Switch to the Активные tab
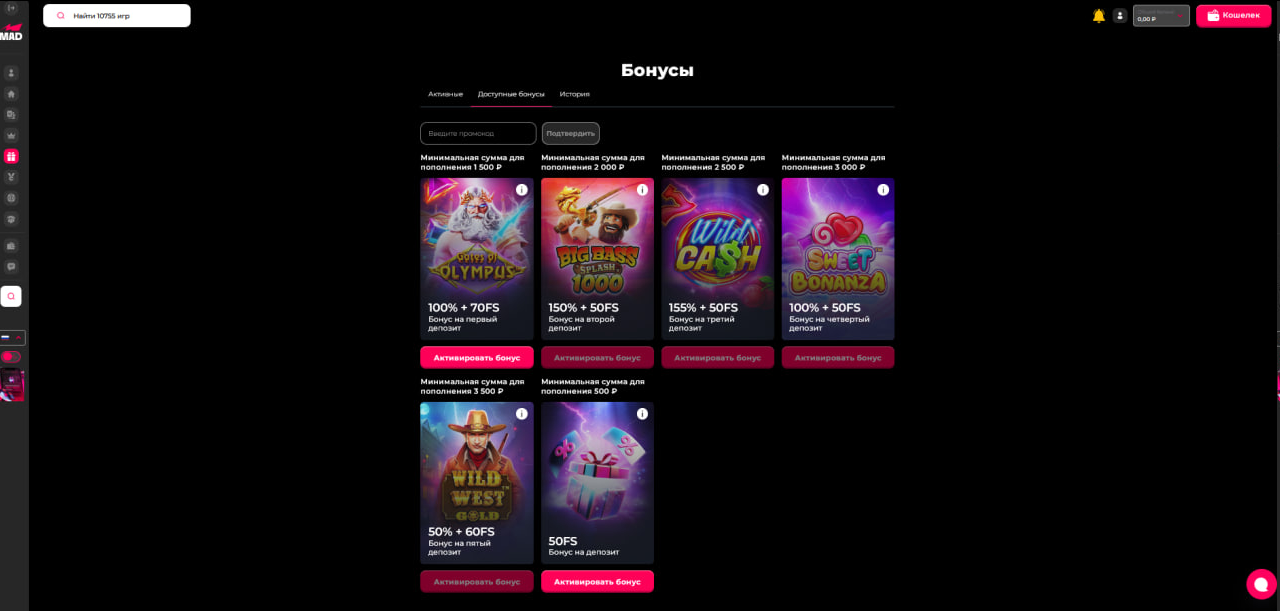Viewport: 1280px width, 611px height. point(446,94)
